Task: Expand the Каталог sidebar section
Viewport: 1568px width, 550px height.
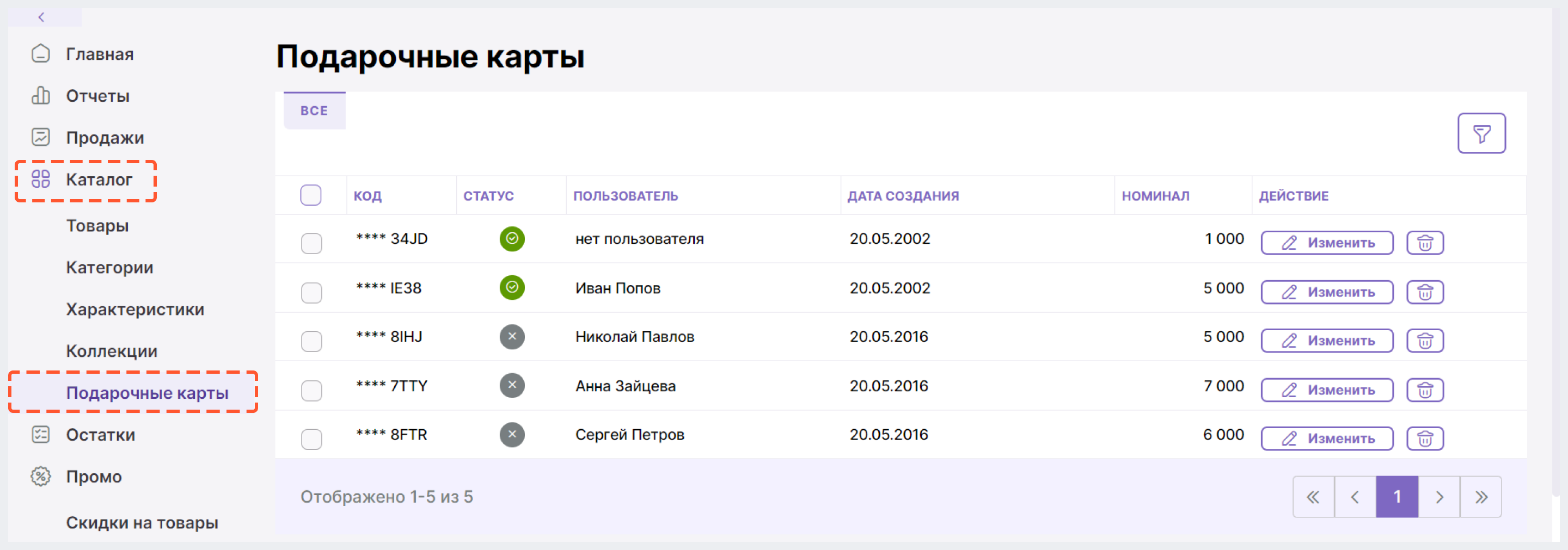Action: [x=99, y=180]
